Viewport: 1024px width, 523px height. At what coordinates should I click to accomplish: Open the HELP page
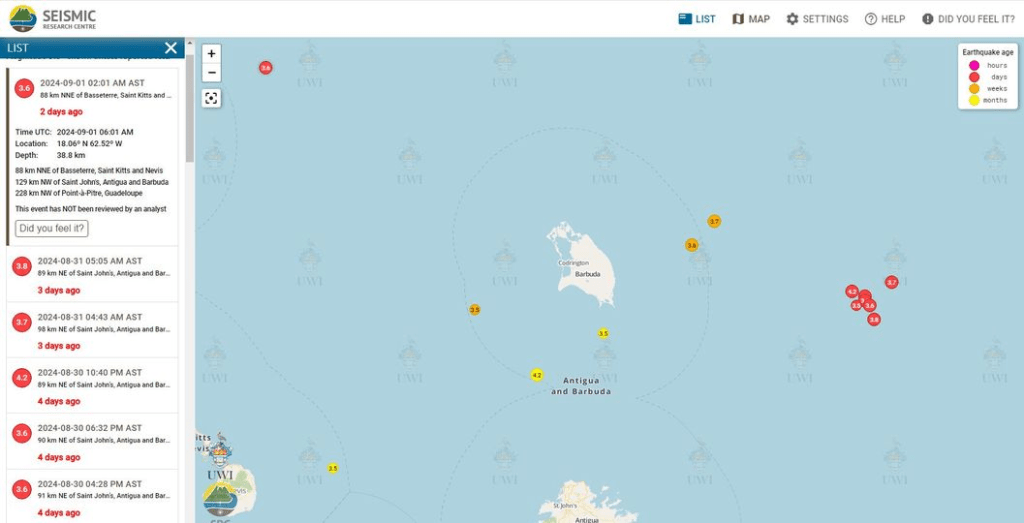885,19
